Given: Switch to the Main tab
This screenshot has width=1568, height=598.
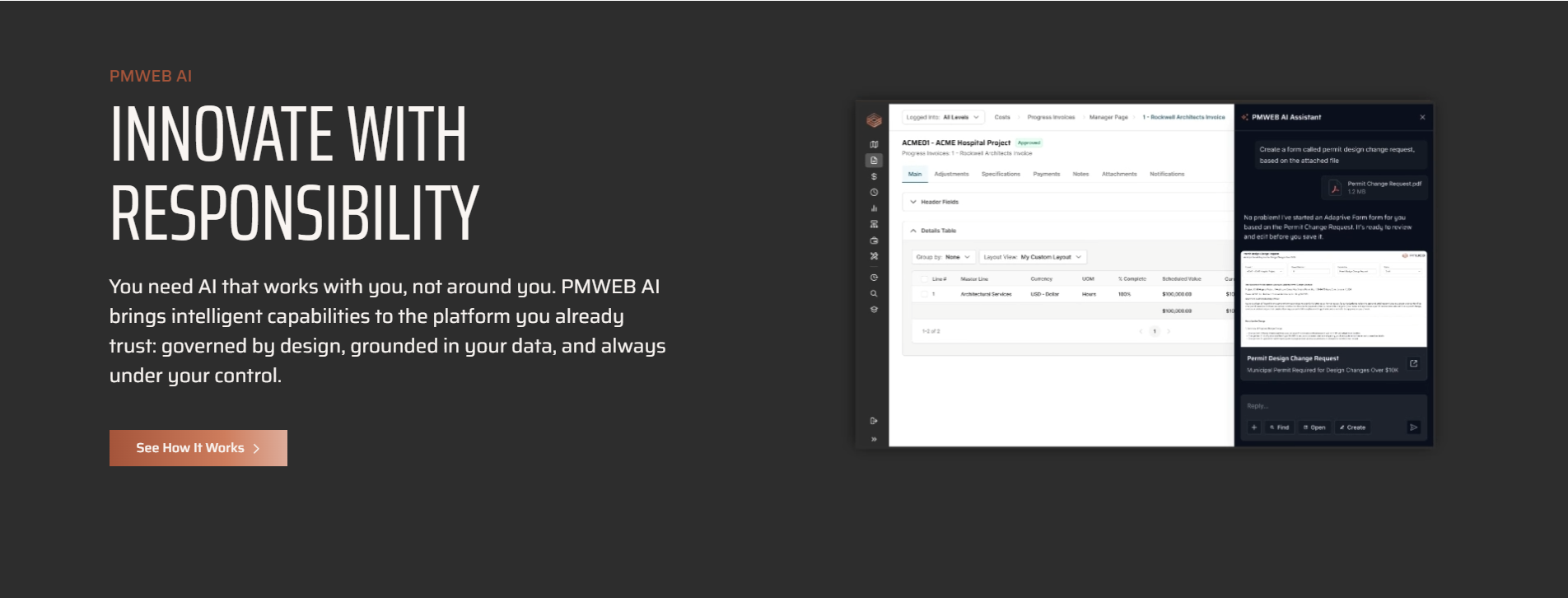Looking at the screenshot, I should pyautogui.click(x=915, y=174).
